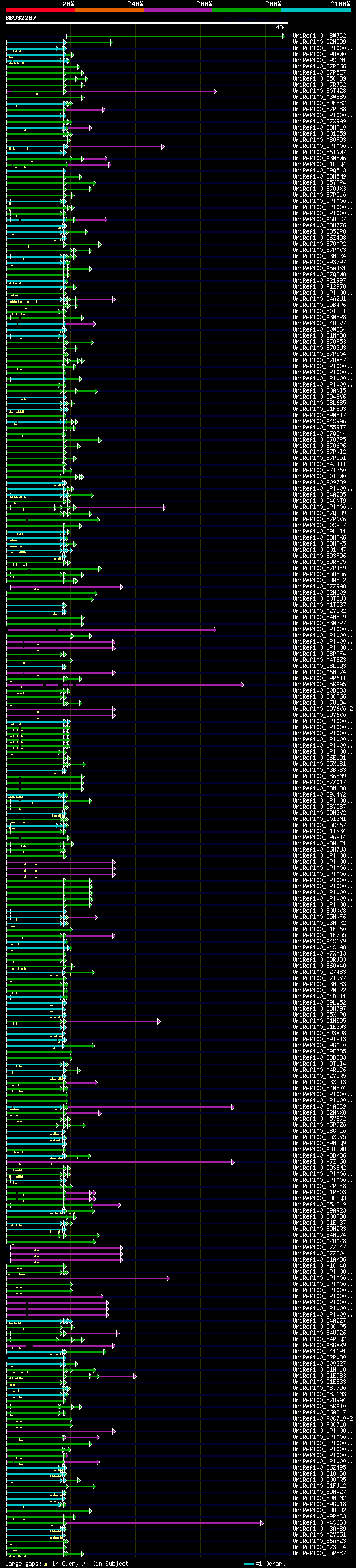Click the purple alignment bar for UniRef100_B0T428
The image size is (356, 1568).
[111, 91]
